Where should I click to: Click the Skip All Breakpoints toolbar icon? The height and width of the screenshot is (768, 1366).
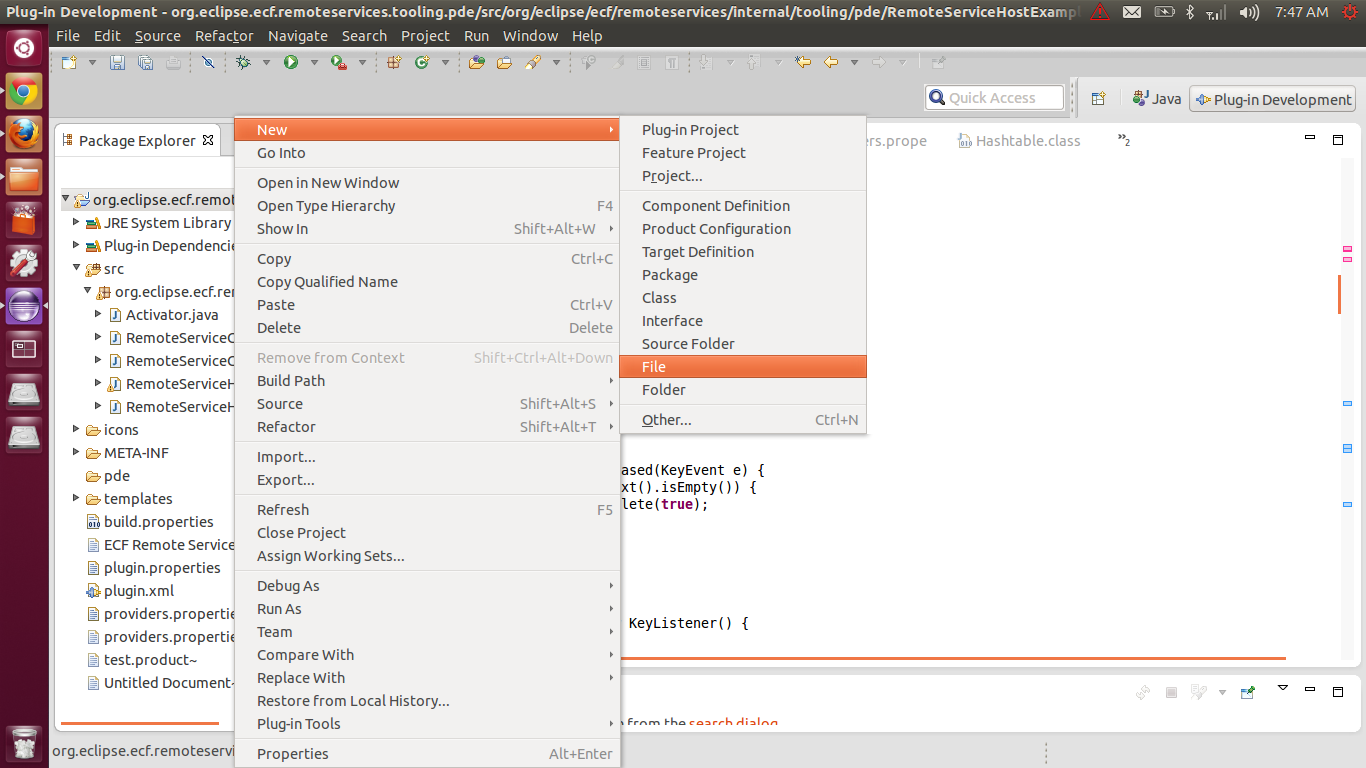207,62
